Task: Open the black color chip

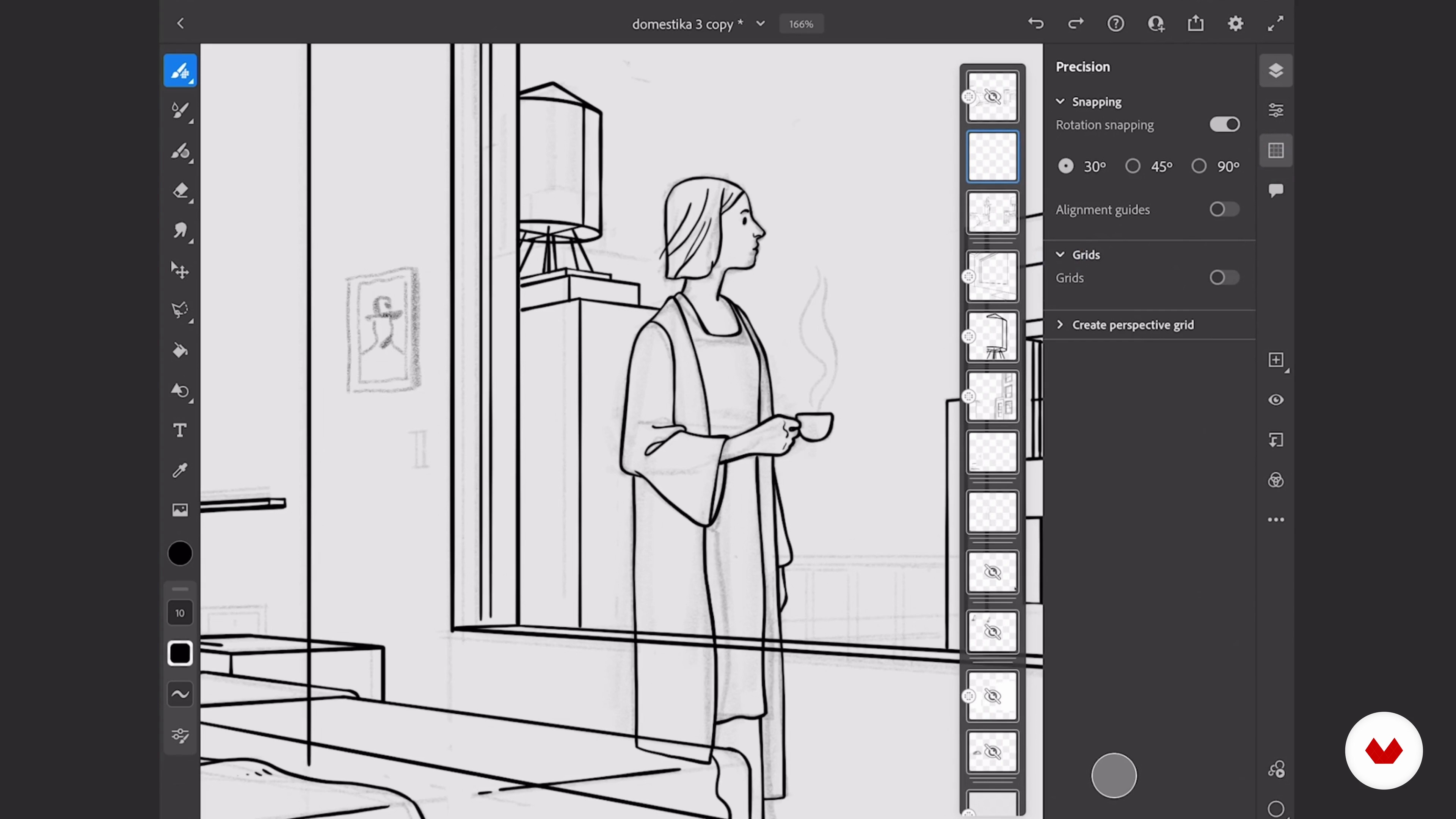Action: coord(180,553)
